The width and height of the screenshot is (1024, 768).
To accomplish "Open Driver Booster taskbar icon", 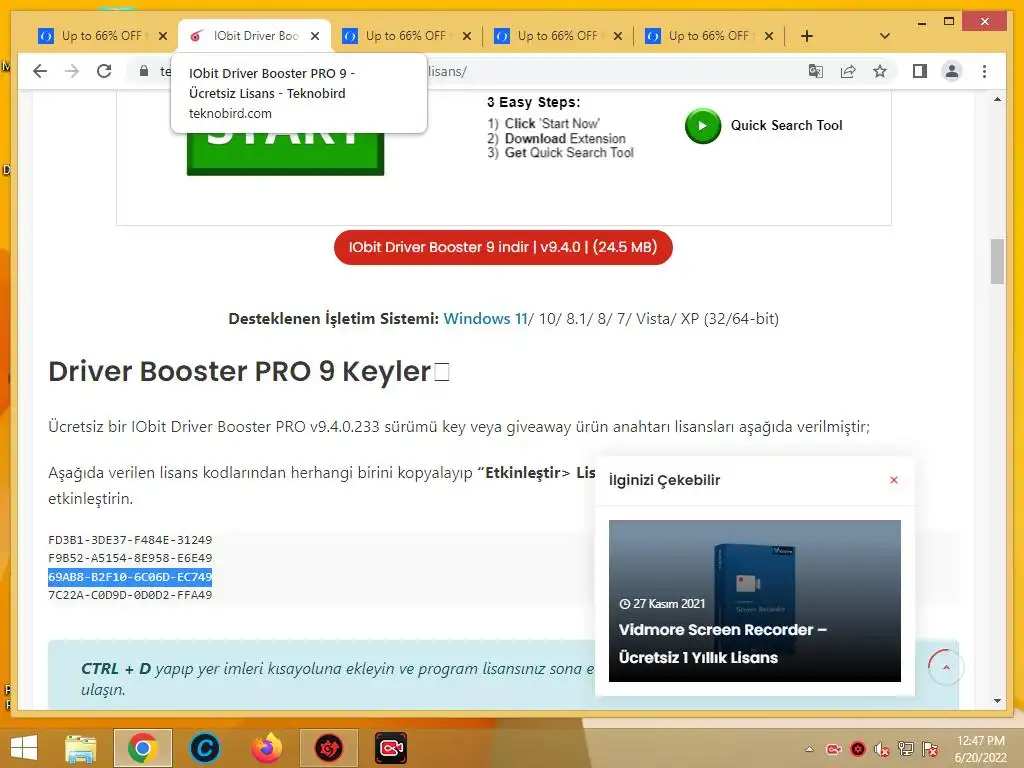I will tap(329, 748).
